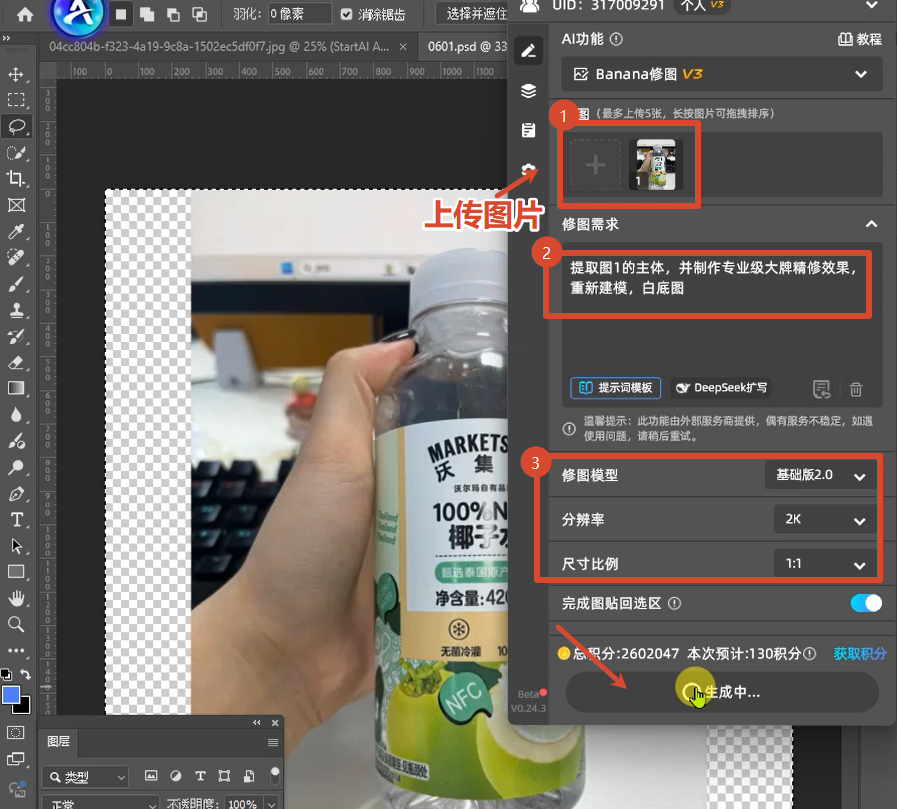
Task: Select the Quick Selection tool
Action: point(16,153)
